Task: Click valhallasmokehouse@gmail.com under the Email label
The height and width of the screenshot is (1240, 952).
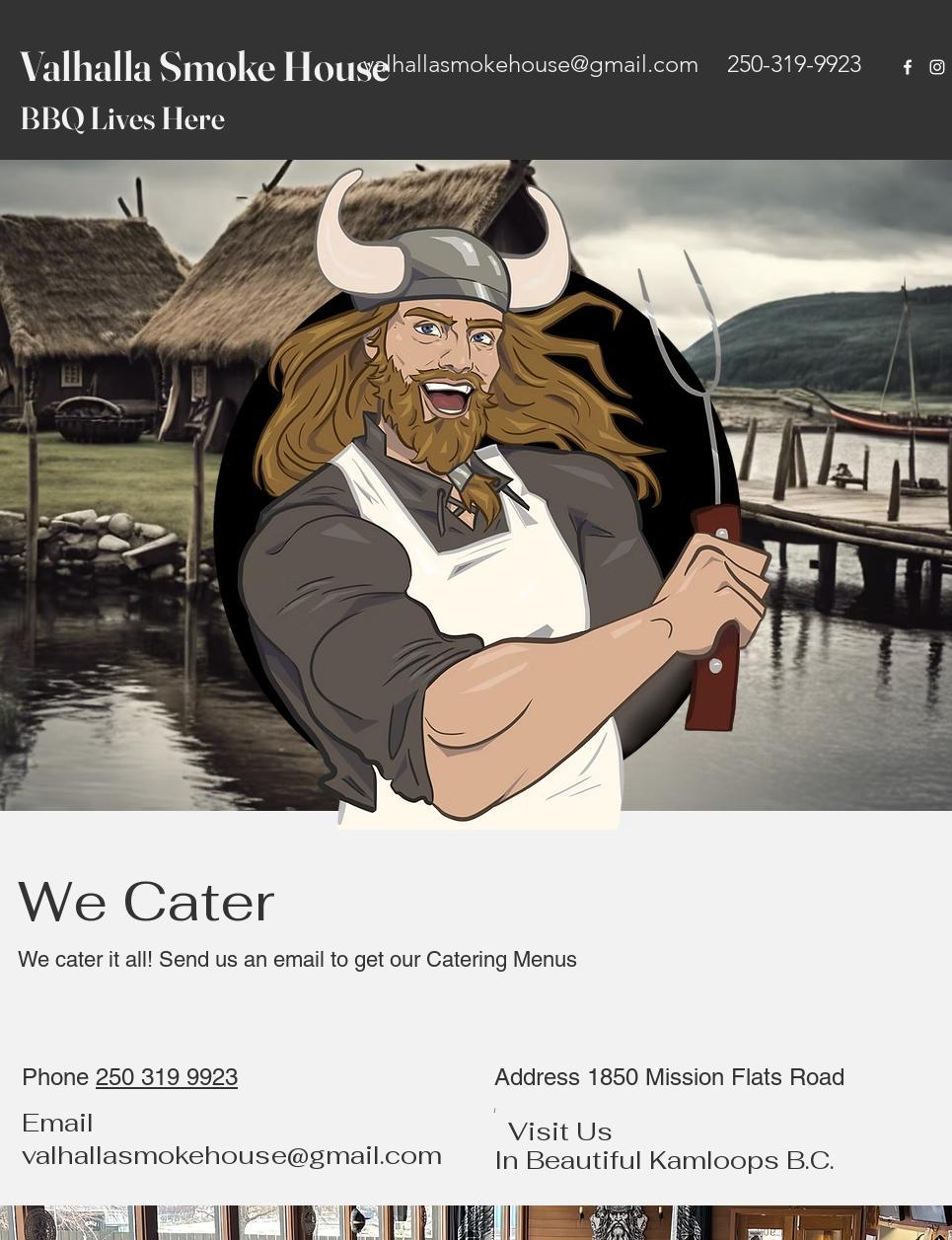Action: [232, 1155]
